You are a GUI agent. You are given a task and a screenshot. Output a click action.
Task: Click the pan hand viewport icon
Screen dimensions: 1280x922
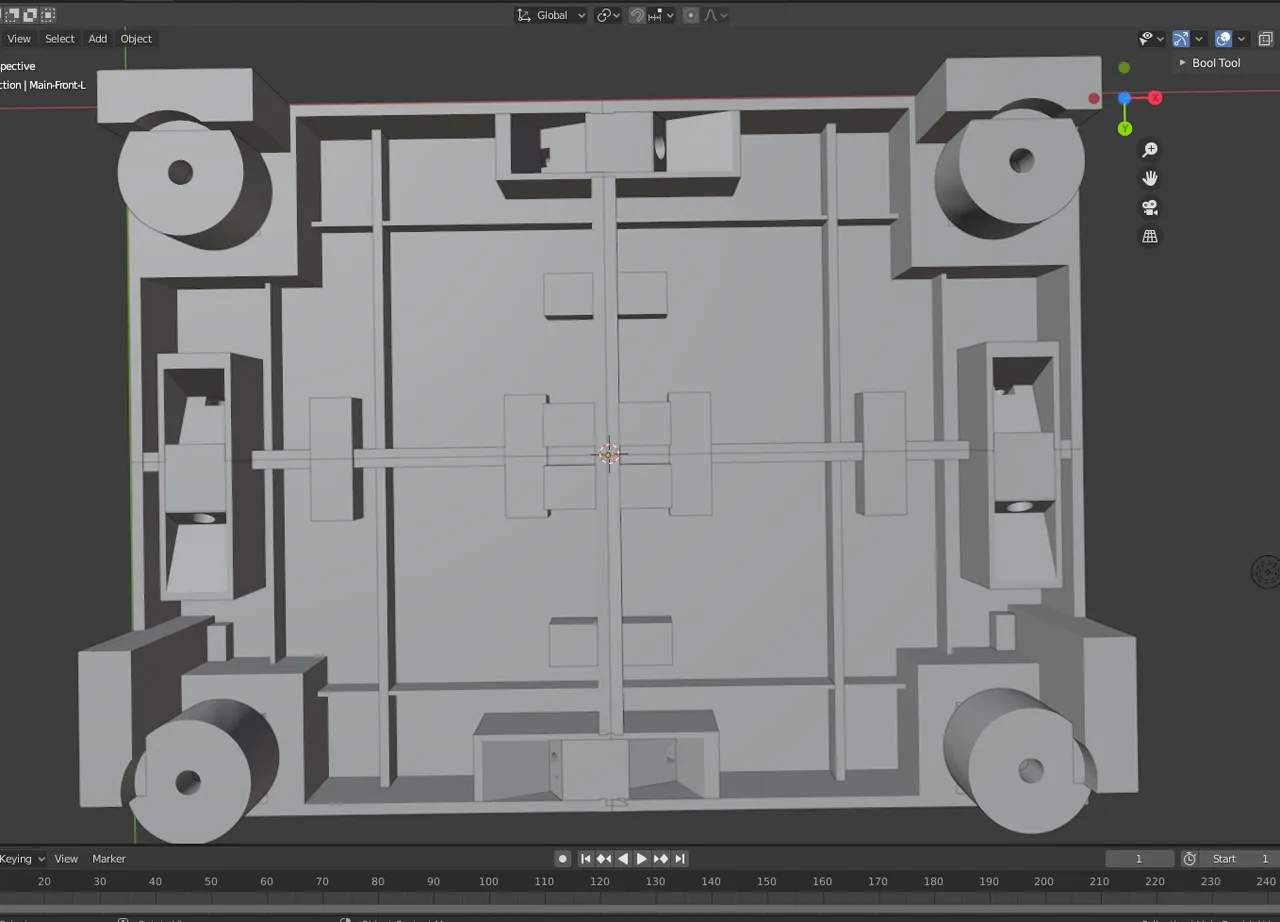click(1150, 178)
